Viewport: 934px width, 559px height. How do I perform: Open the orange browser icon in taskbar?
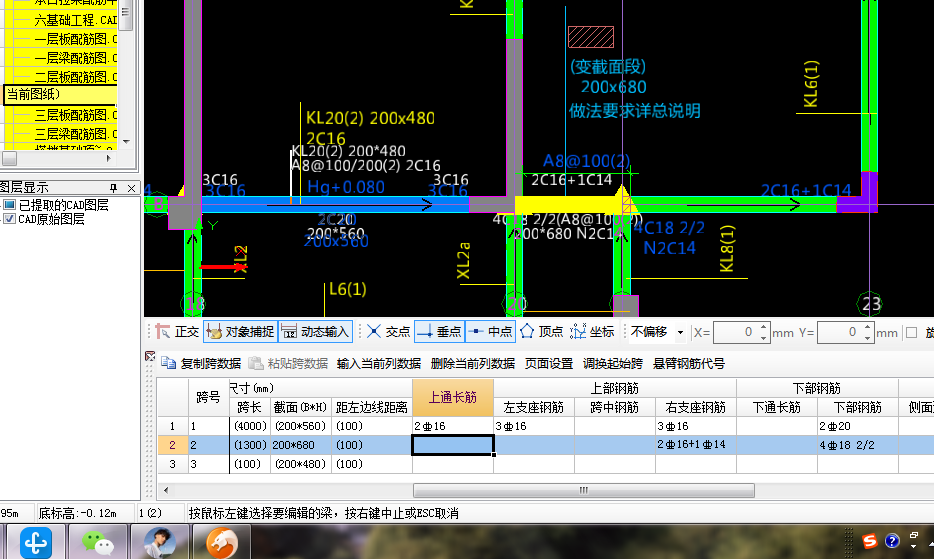(222, 542)
